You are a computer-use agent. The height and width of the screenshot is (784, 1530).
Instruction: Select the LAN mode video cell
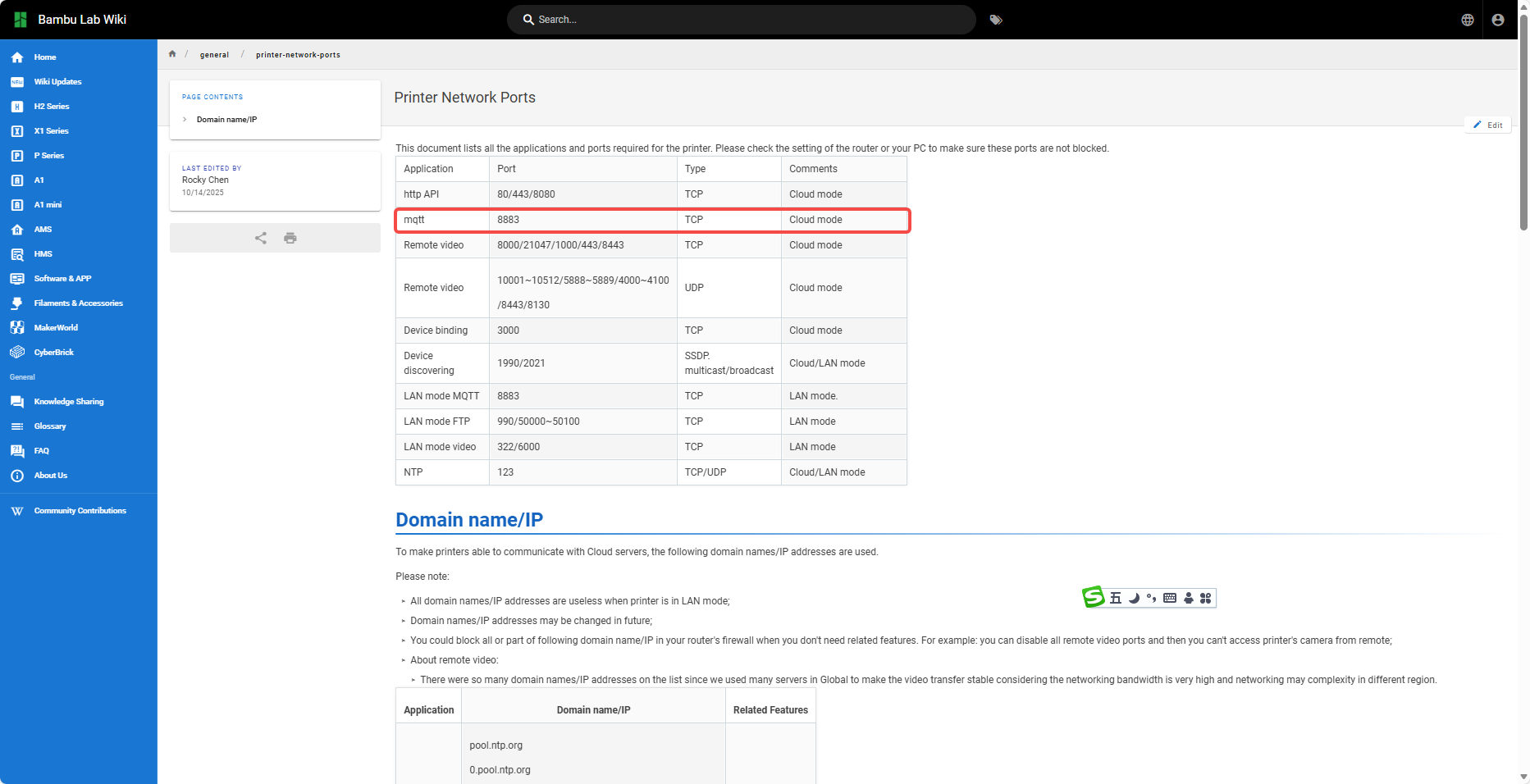pyautogui.click(x=442, y=447)
